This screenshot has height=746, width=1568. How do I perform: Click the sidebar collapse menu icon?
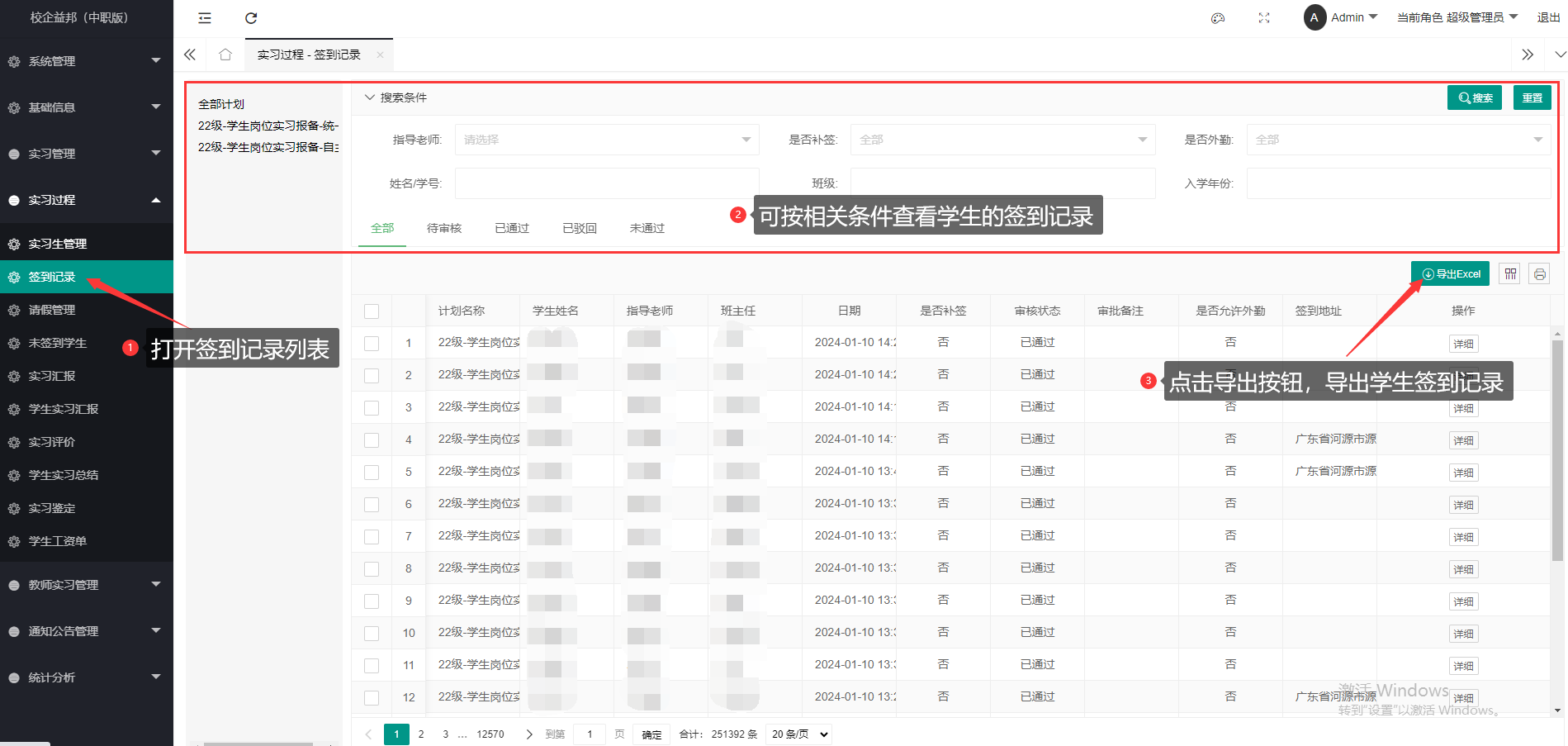[205, 18]
